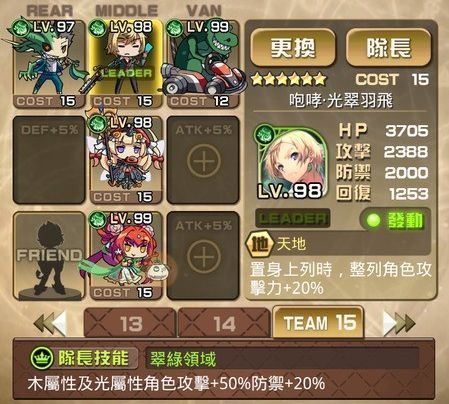Select the TEAM 15 tab
Viewport: 449px width, 404px height.
[318, 322]
